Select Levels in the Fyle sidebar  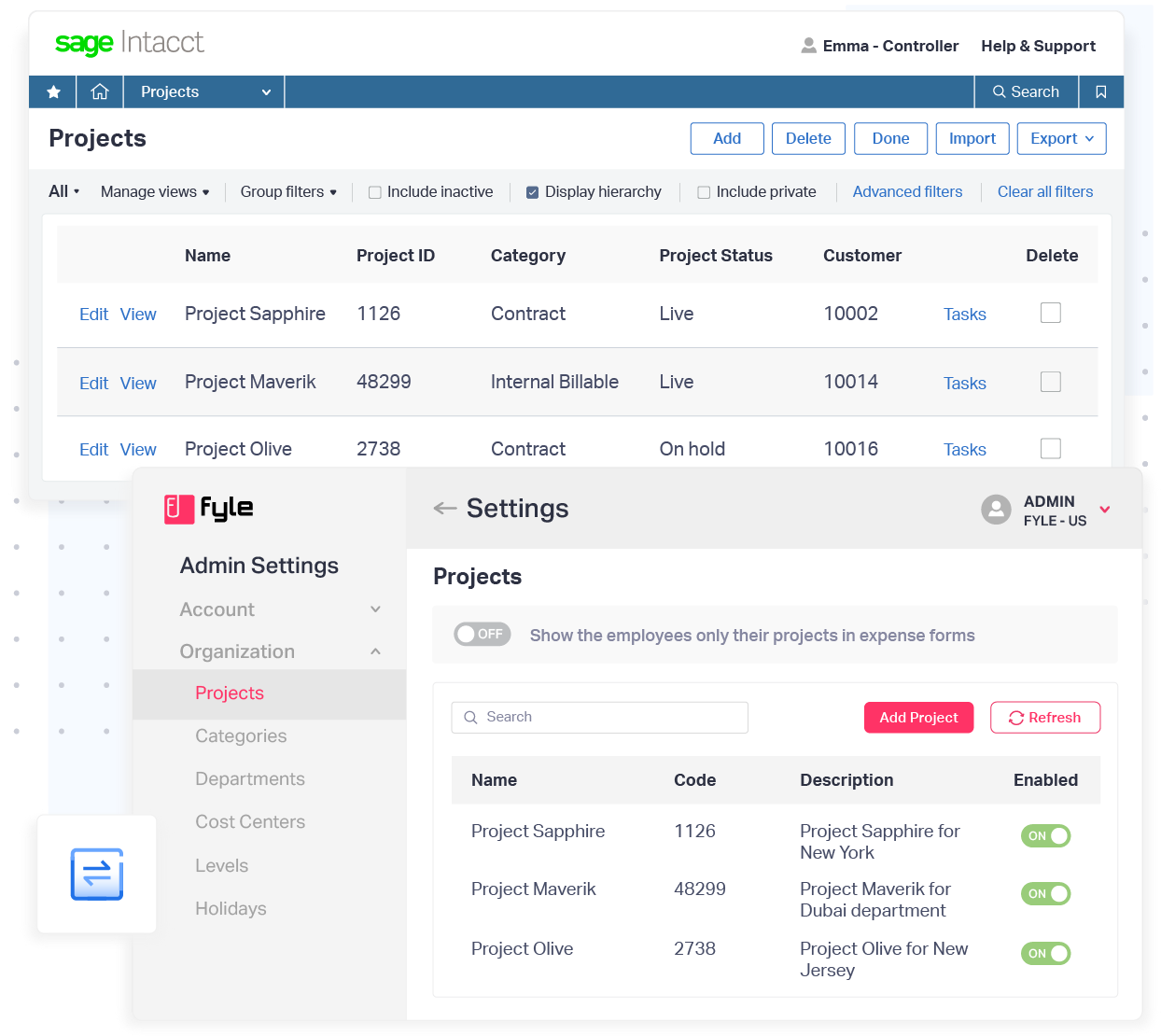(221, 865)
